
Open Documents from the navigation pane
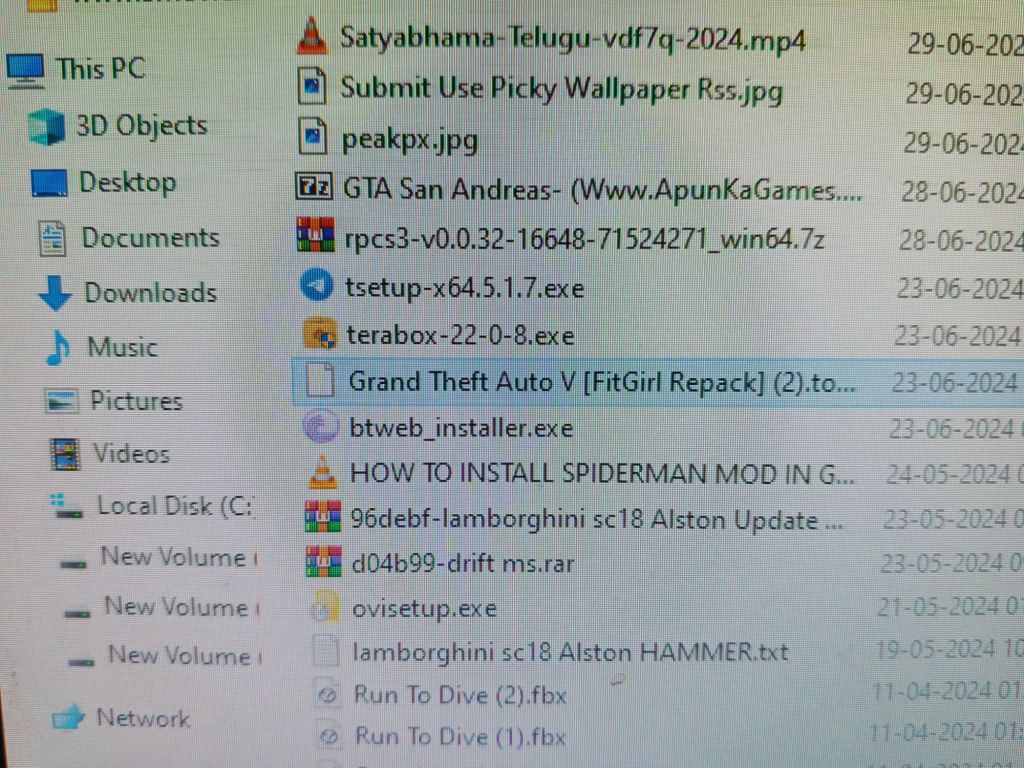tap(150, 238)
